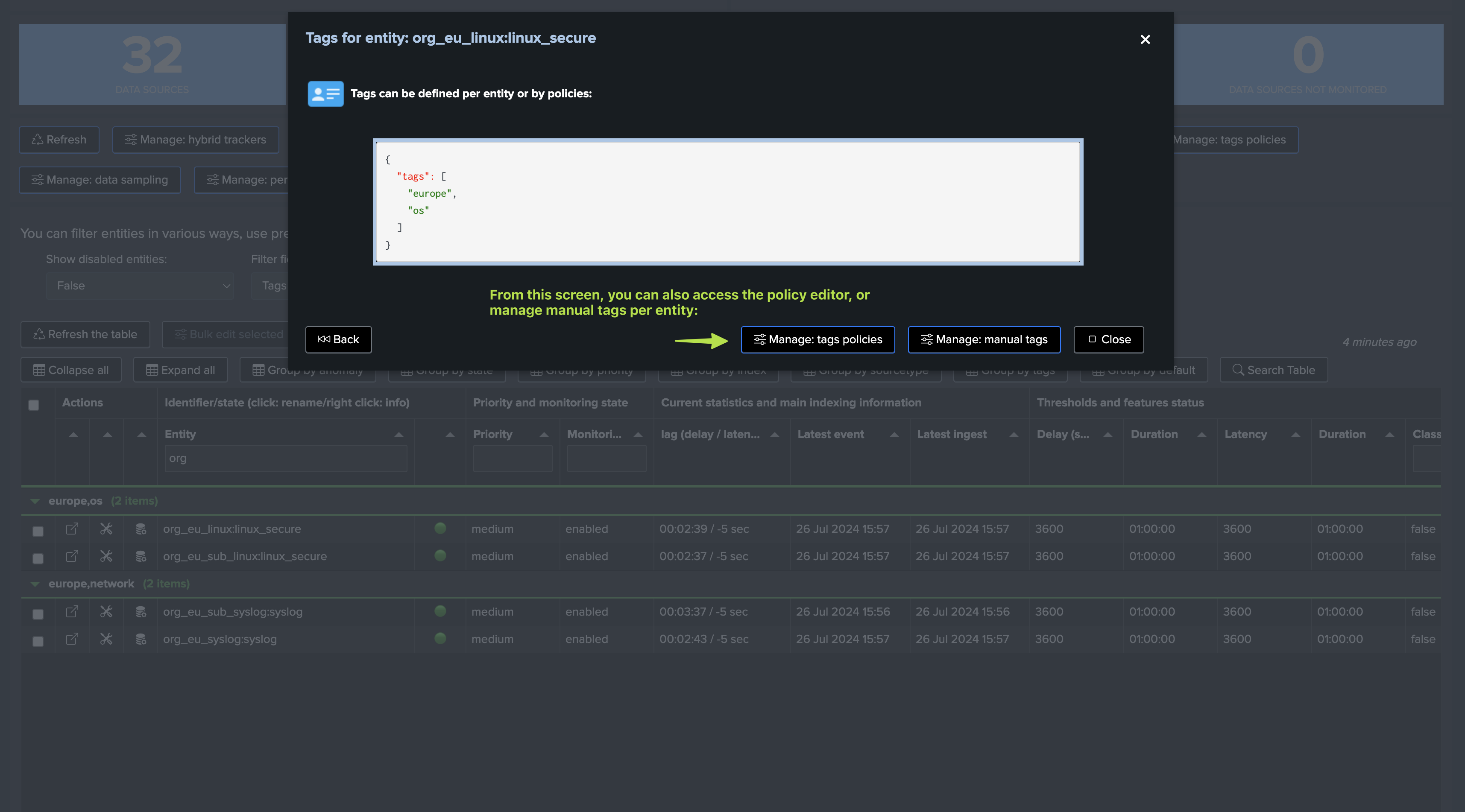The width and height of the screenshot is (1465, 812).
Task: Click the blue ID card tags icon
Action: [325, 94]
